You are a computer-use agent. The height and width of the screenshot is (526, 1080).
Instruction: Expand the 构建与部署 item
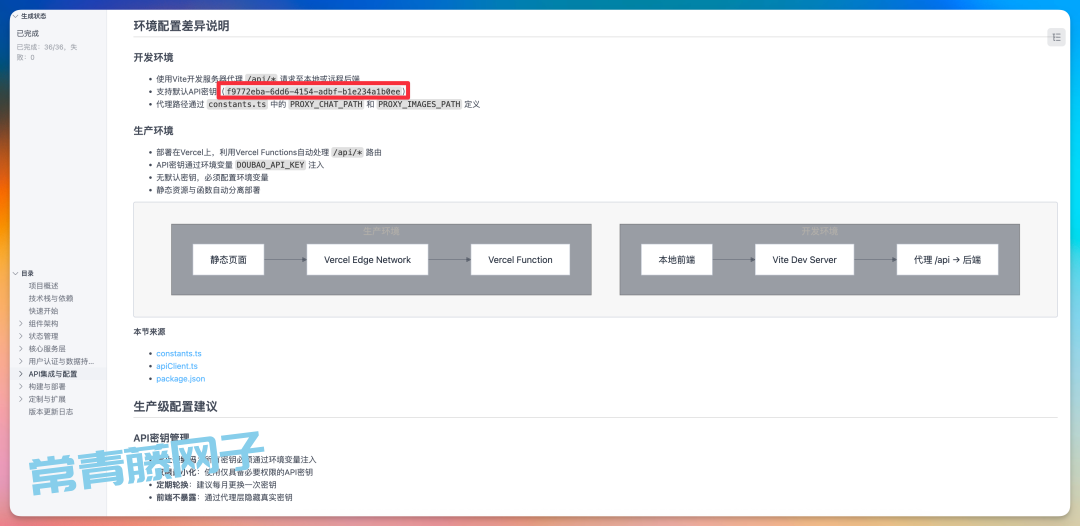pos(21,386)
